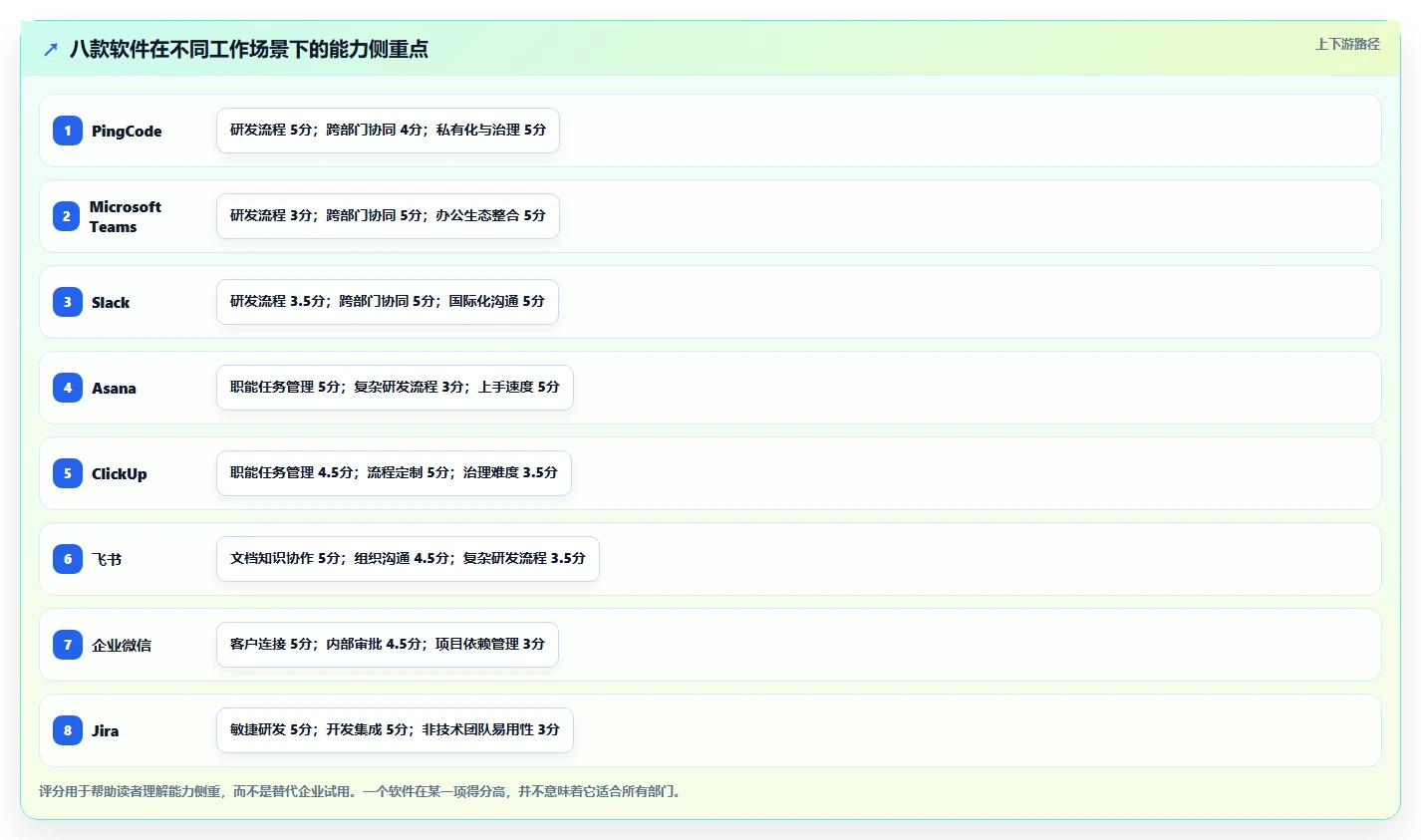Click the chip mentioning 敏捷研发 5分

point(395,730)
